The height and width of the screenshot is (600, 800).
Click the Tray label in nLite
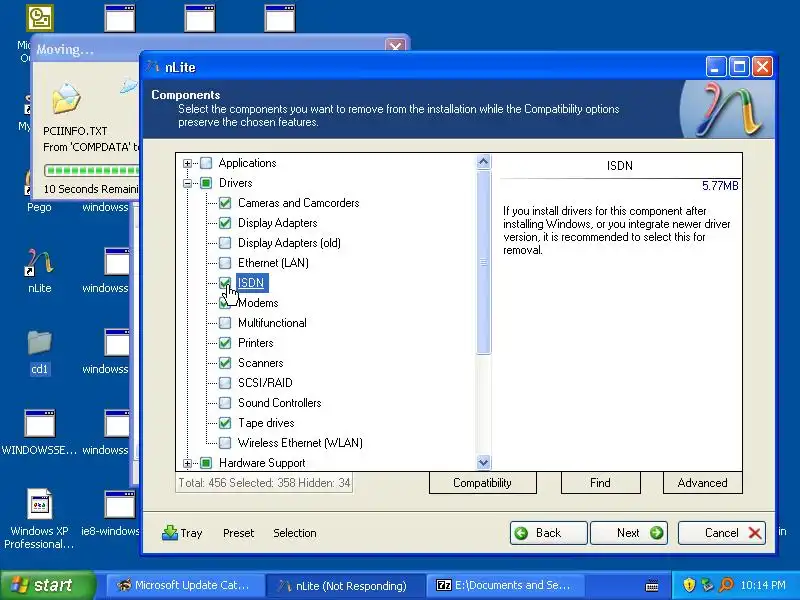pos(191,533)
